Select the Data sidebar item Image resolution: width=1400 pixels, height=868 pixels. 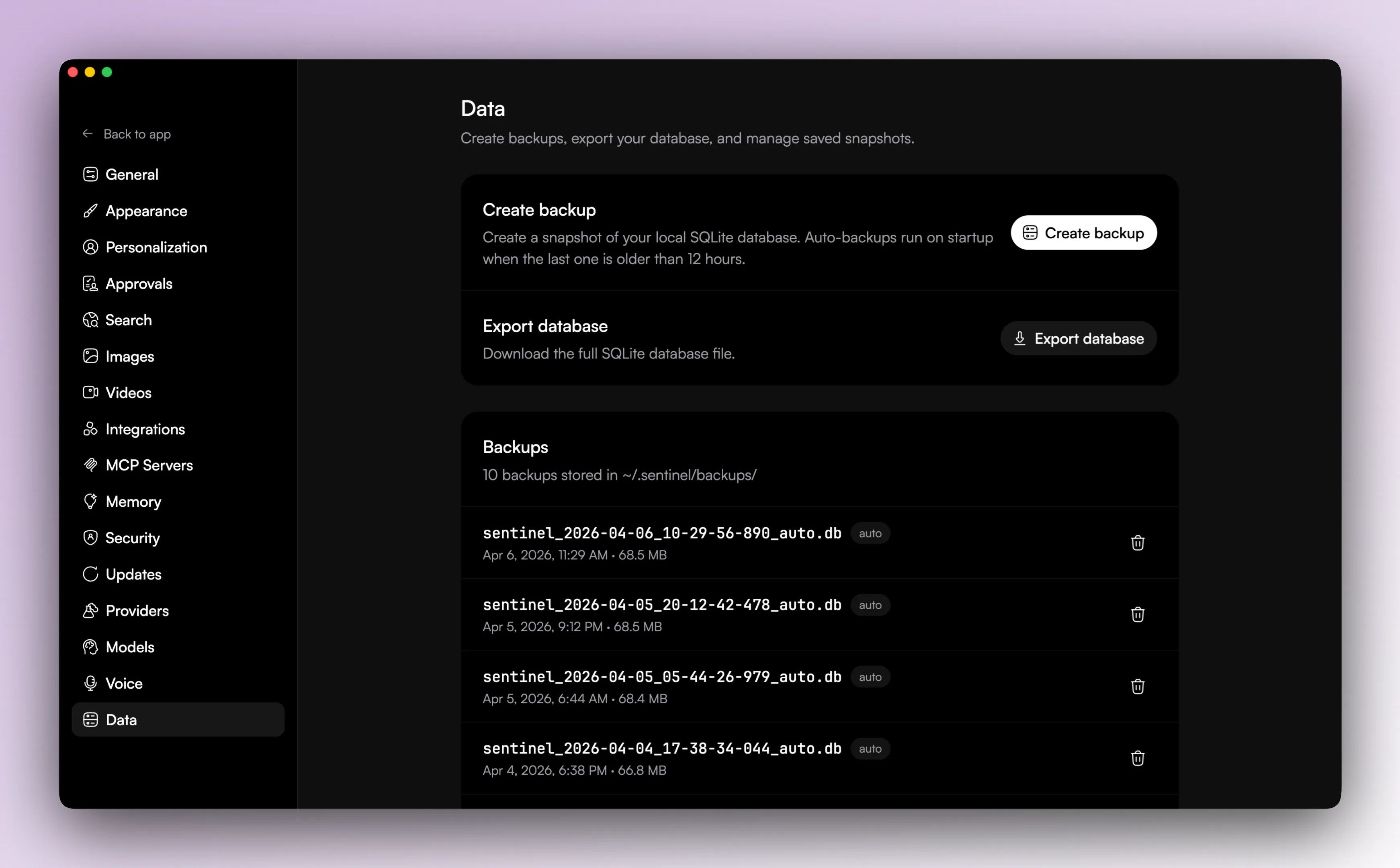click(178, 720)
